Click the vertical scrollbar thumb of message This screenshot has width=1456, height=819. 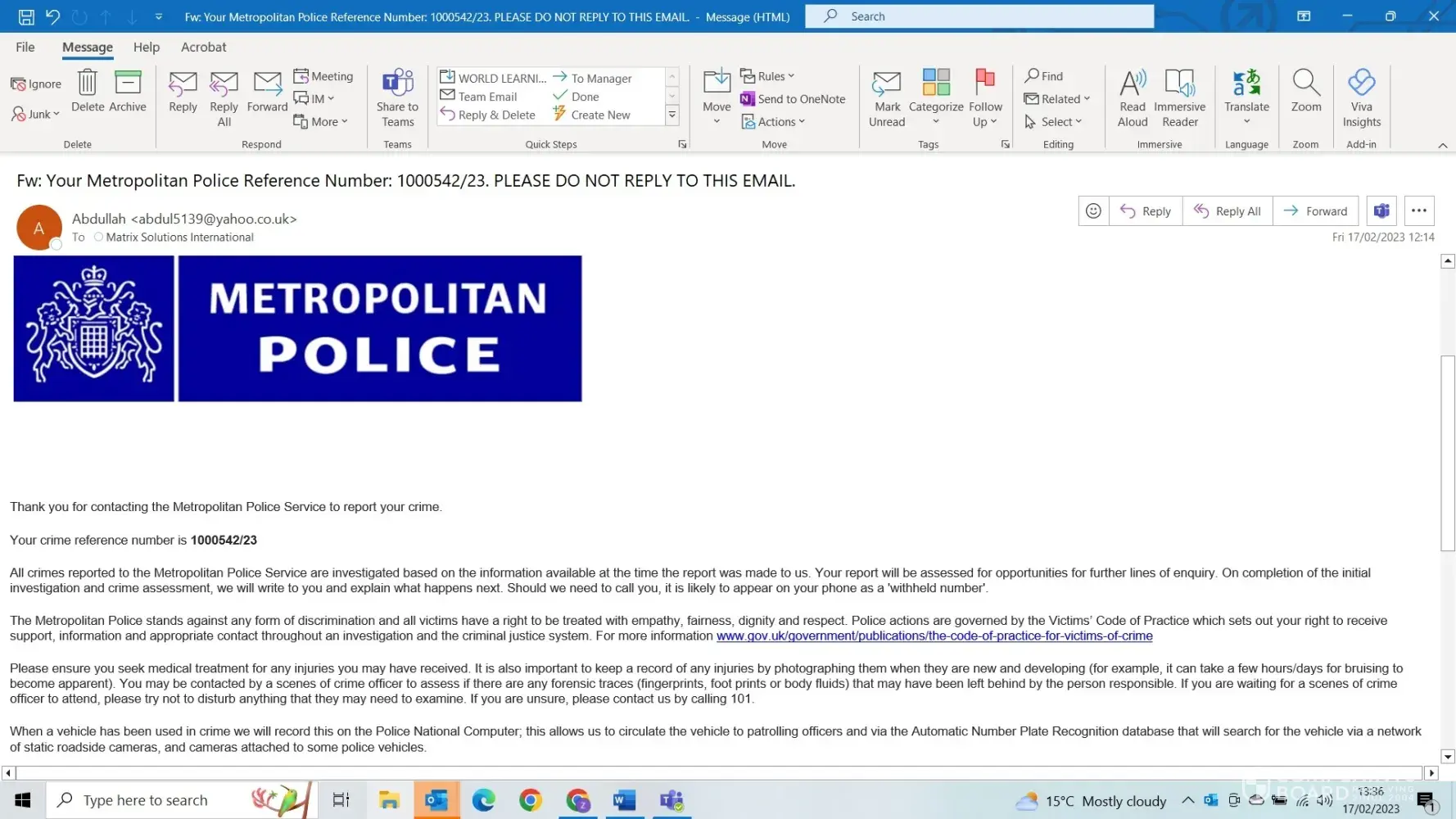1448,453
